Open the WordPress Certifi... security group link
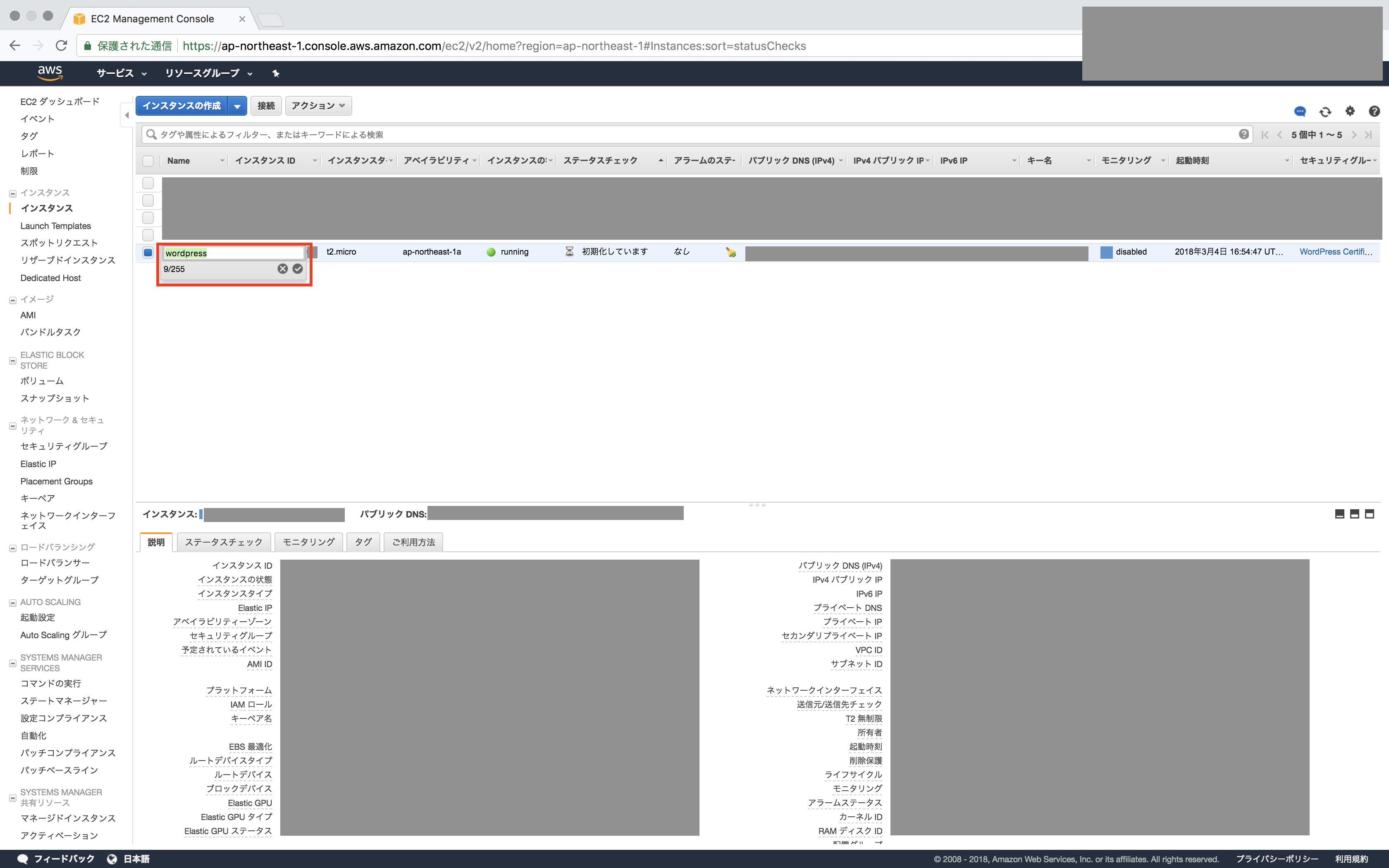 tap(1336, 252)
